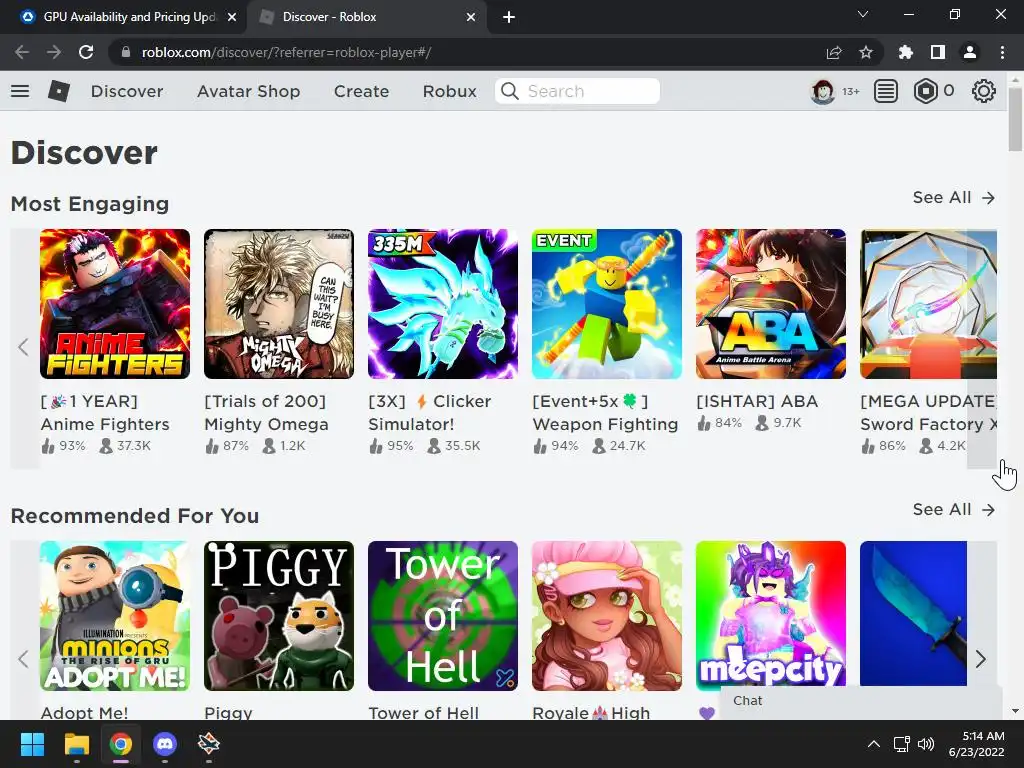Open Discord from taskbar
This screenshot has width=1024, height=768.
click(x=165, y=744)
